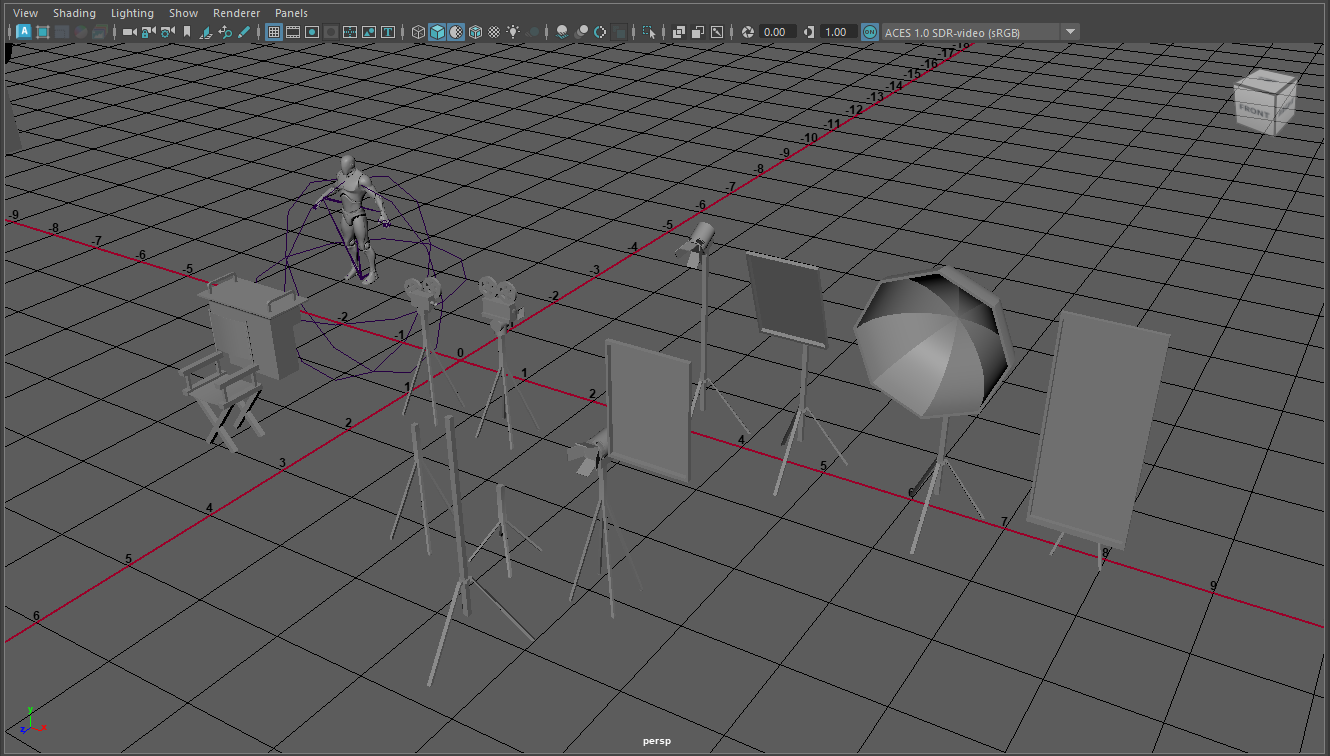Image resolution: width=1330 pixels, height=756 pixels.
Task: Open the Lighting menu
Action: click(x=132, y=13)
